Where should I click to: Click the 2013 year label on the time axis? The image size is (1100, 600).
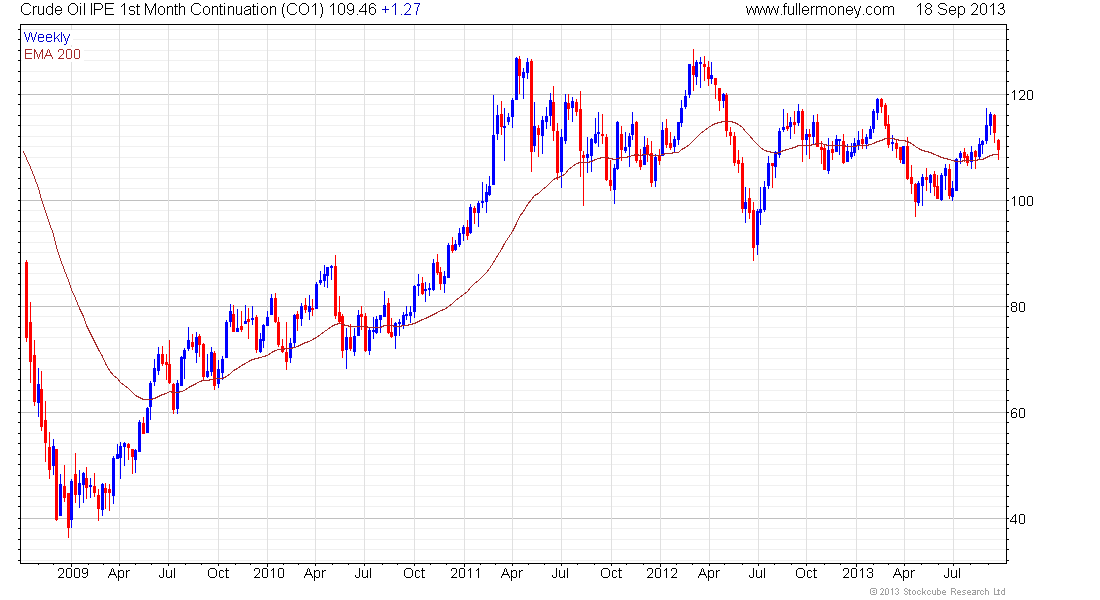(x=857, y=573)
